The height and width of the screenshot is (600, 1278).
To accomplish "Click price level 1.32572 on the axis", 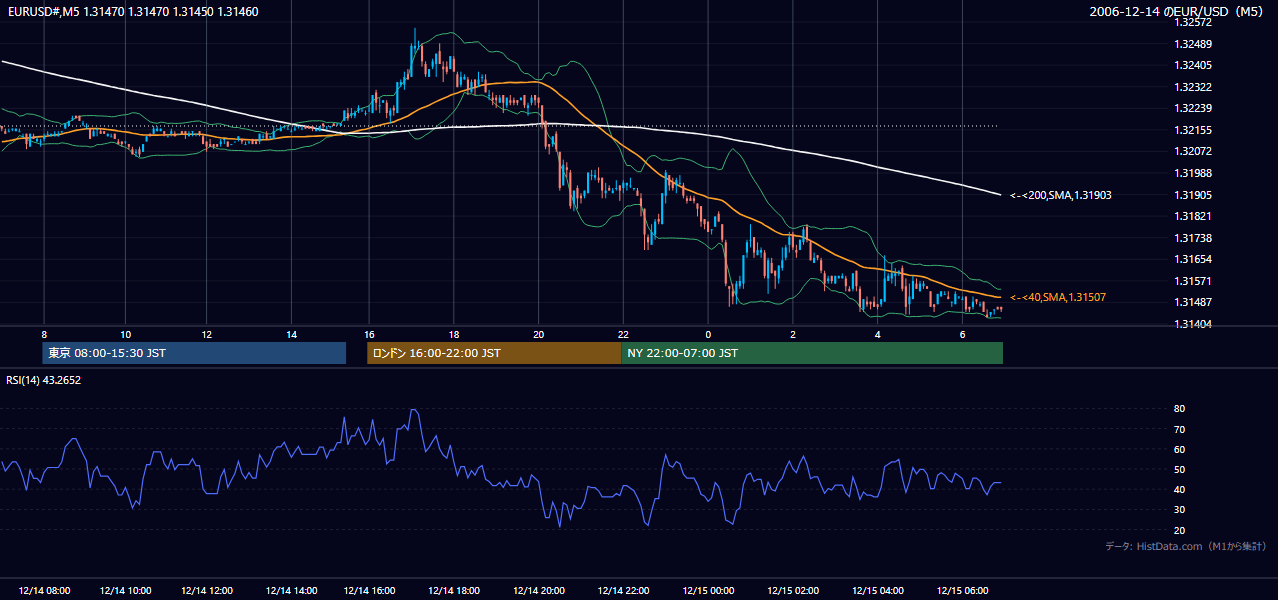I will click(1193, 22).
